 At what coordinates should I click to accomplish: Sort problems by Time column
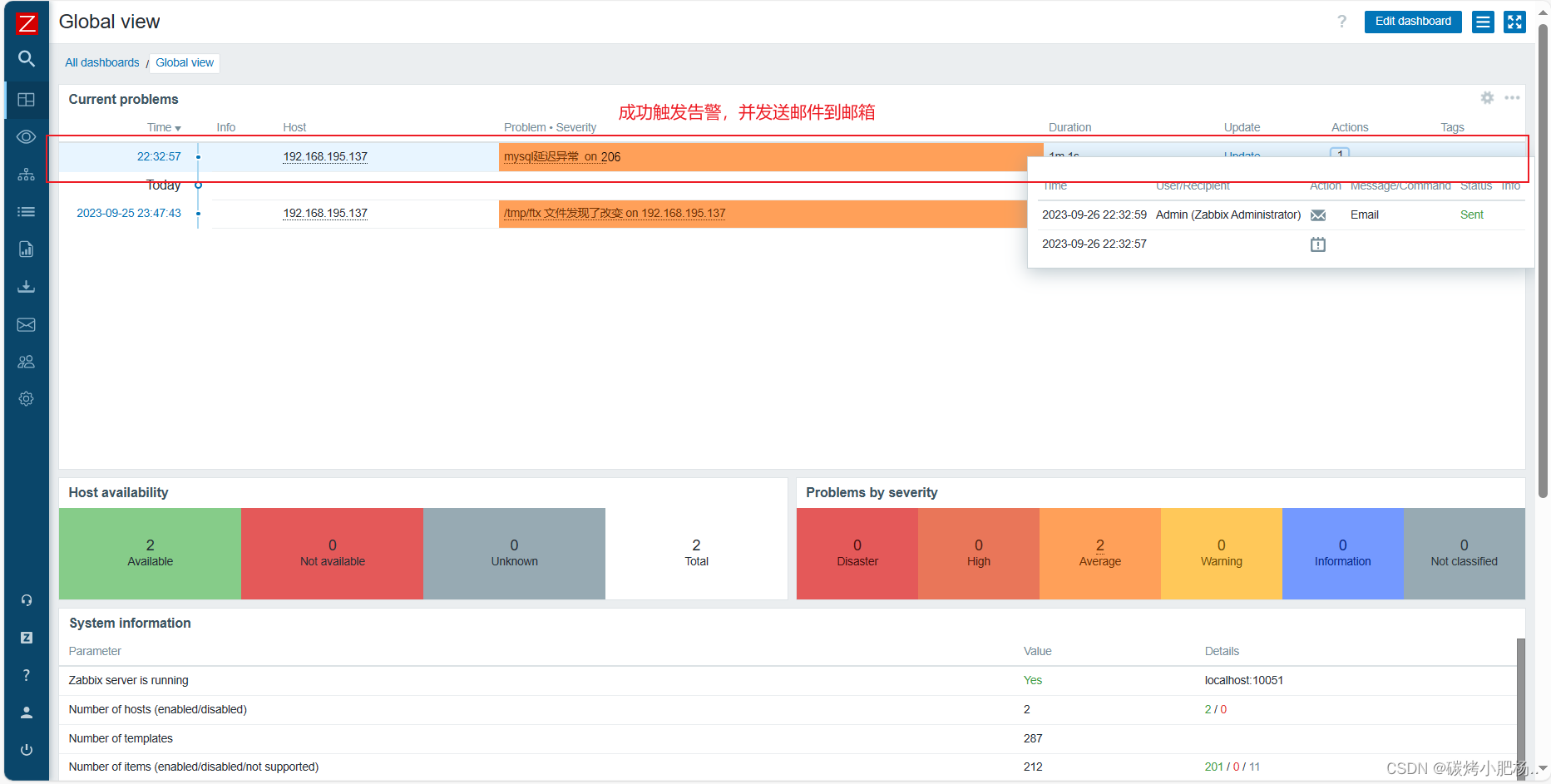pos(164,127)
